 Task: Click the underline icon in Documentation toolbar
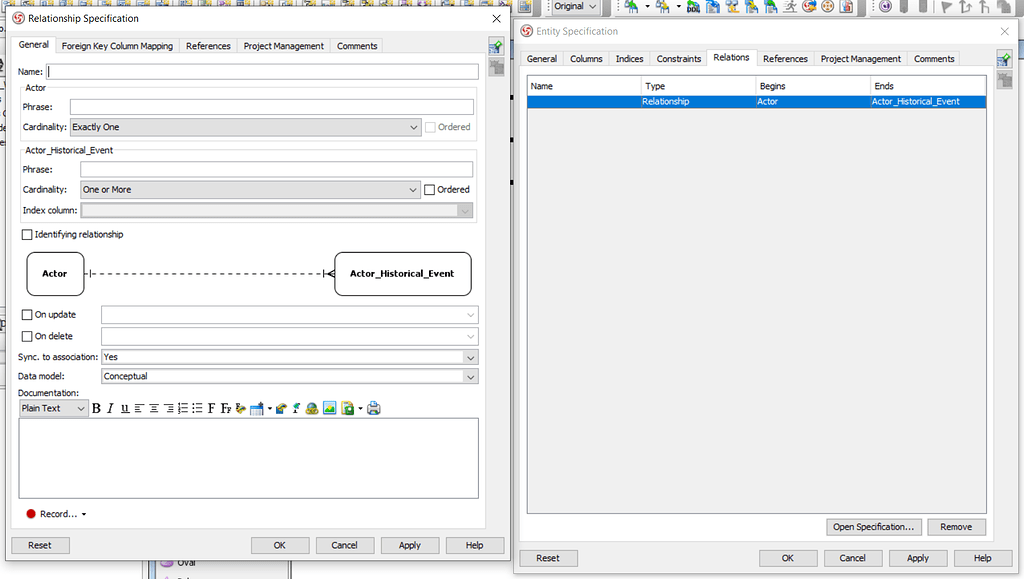124,408
